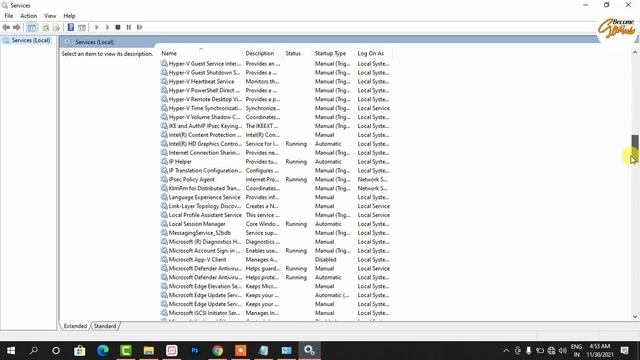Open the green Camtasia taskbar icon

point(126,351)
